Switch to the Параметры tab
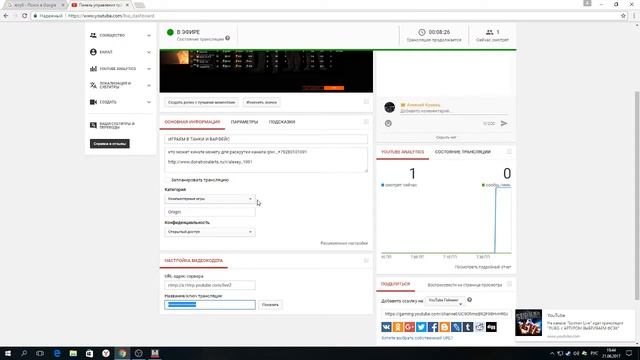Viewport: 640px width, 360px height. (244, 122)
